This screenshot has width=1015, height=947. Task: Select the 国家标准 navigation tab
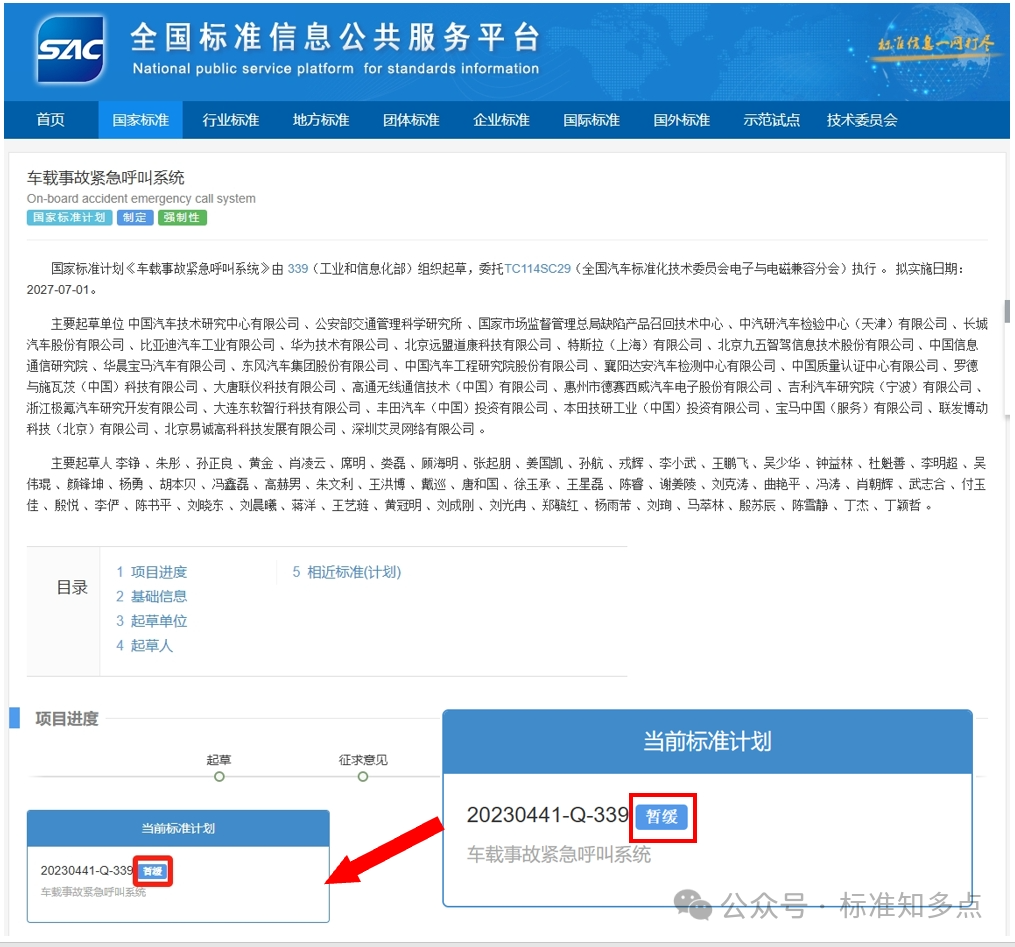coord(141,120)
